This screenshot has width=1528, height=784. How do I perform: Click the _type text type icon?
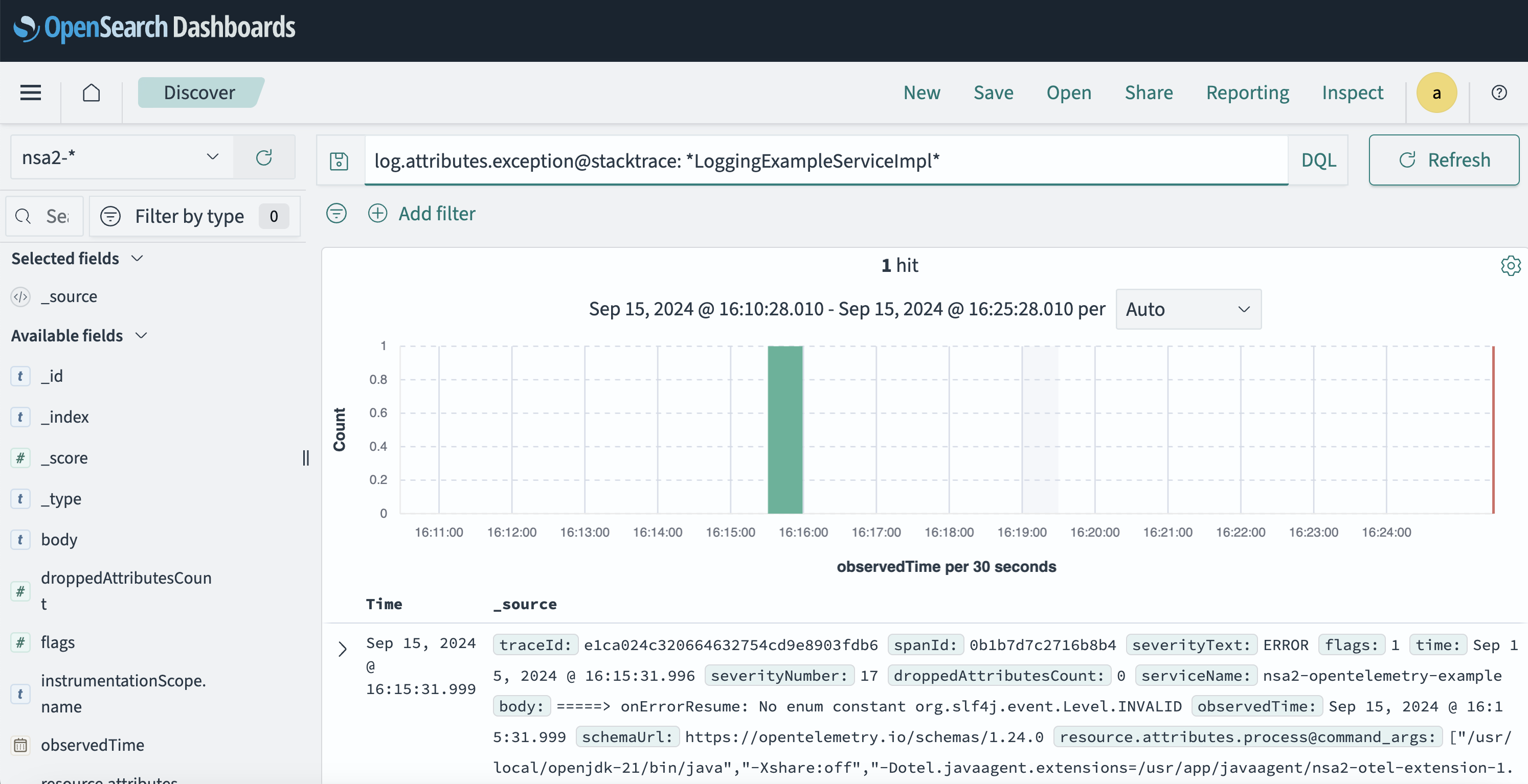[21, 499]
